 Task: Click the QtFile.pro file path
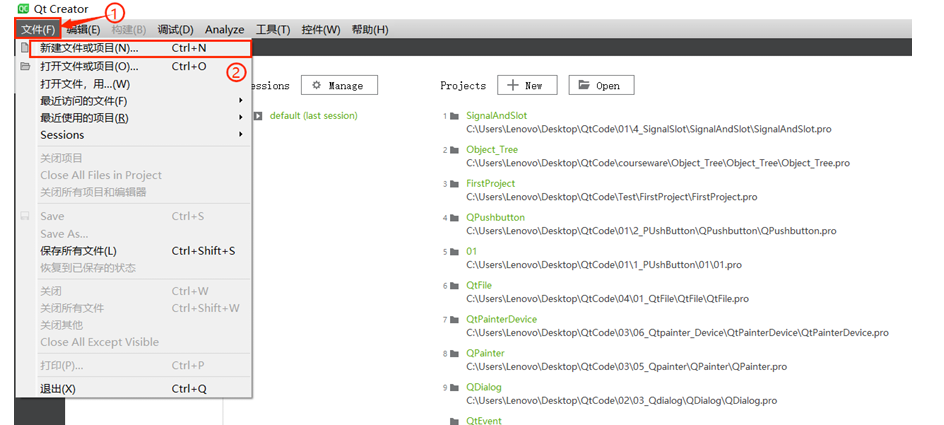pos(607,299)
